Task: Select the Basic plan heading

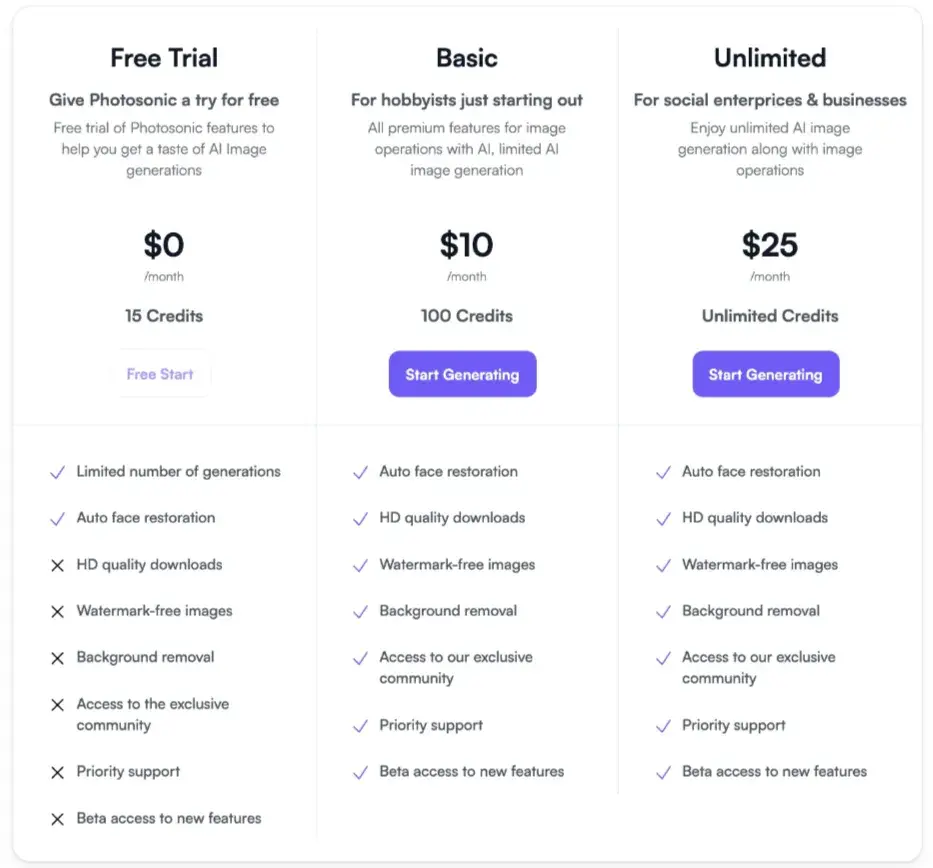Action: tap(467, 58)
